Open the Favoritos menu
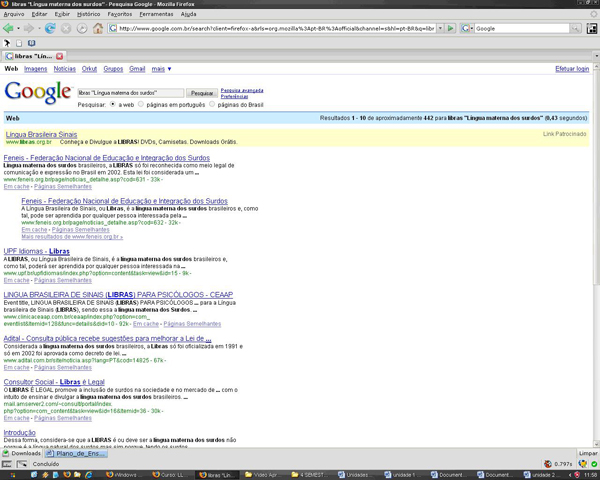The image size is (600, 480). (x=120, y=14)
